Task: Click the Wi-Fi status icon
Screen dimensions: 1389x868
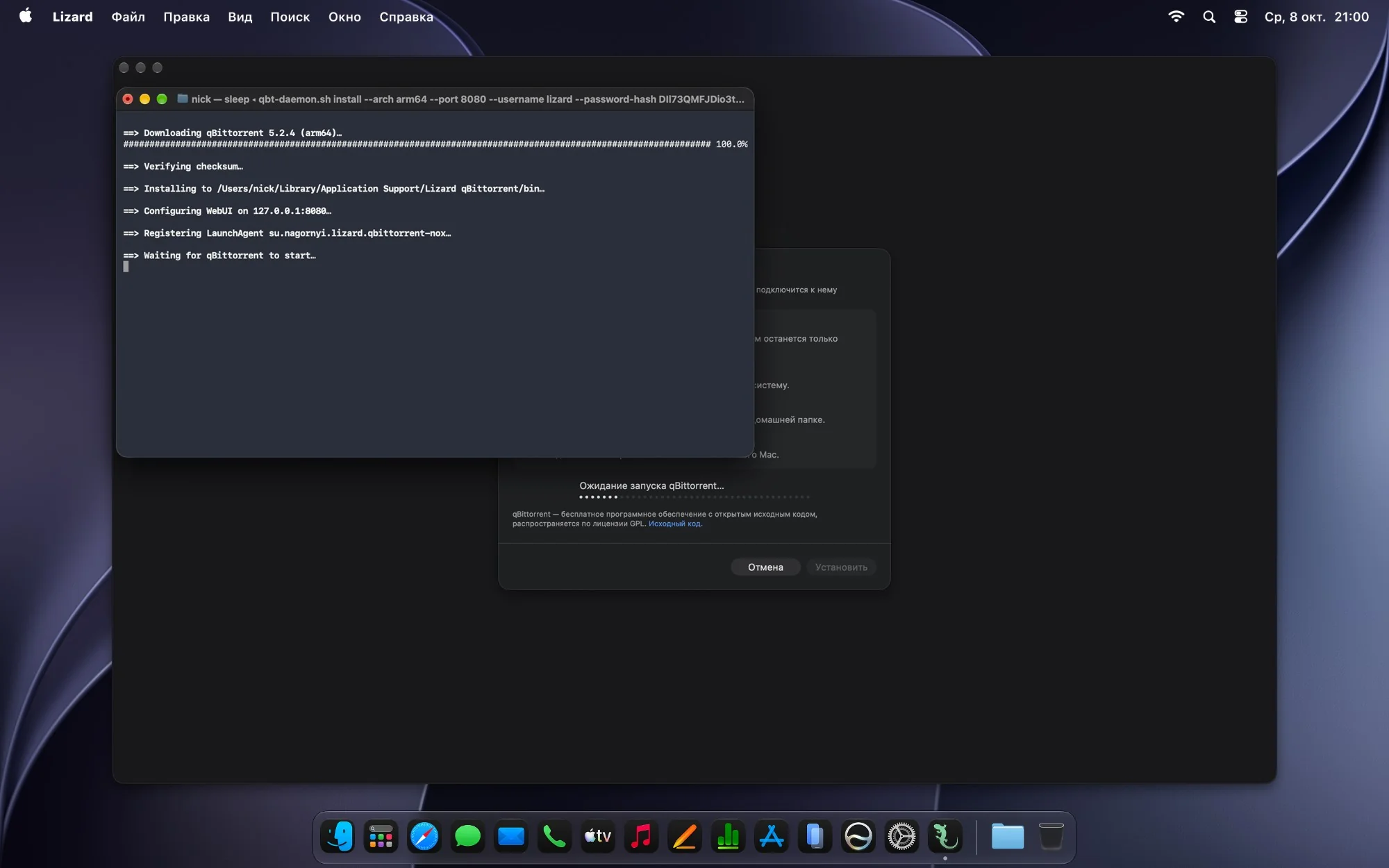Action: coord(1176,17)
